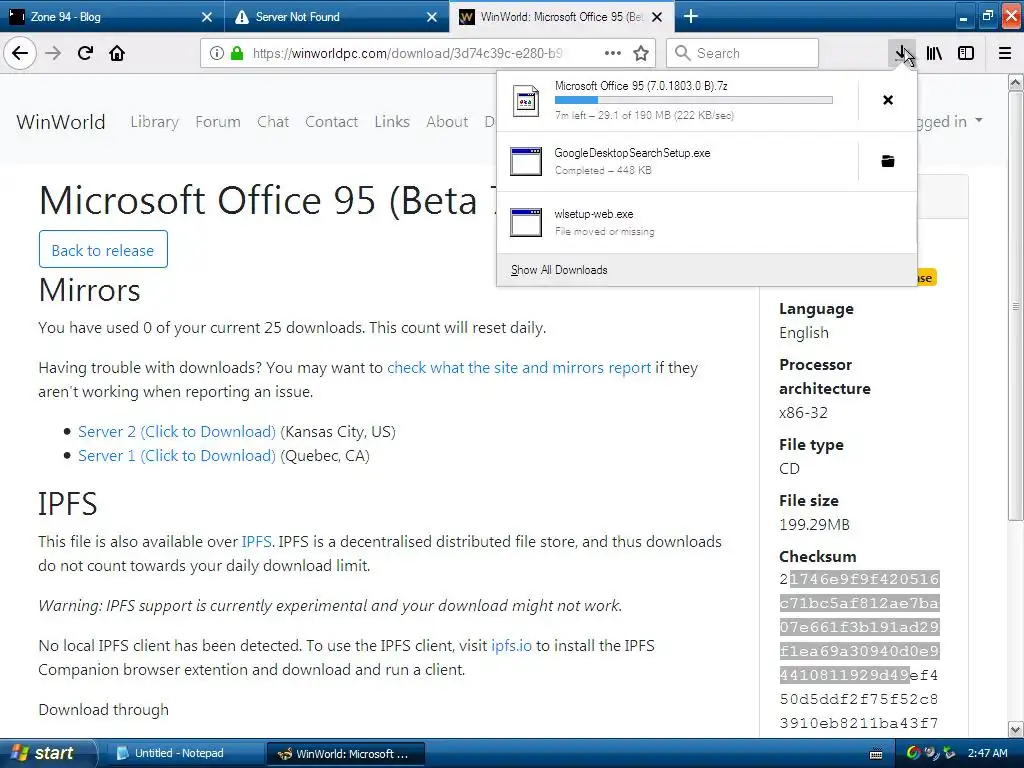The width and height of the screenshot is (1024, 768).
Task: Switch to the Zone 94 - Blog tab
Action: [112, 16]
